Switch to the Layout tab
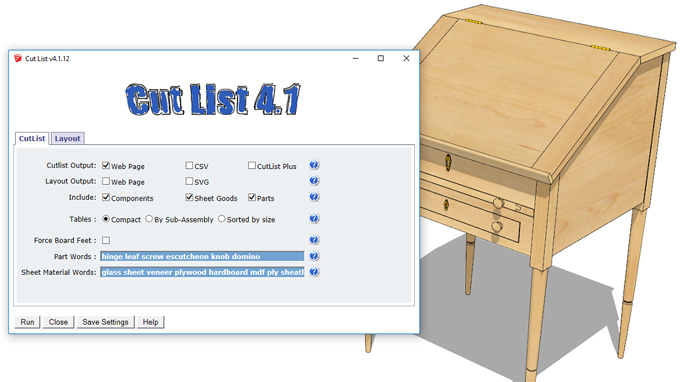680x382 pixels. point(67,138)
